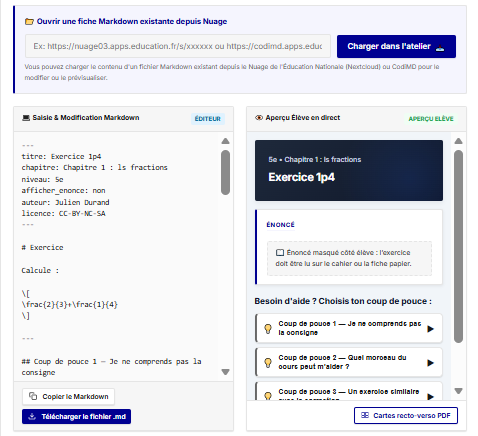Select the APERÇU ÉLÈVE badge
This screenshot has width=478, height=436.
click(x=431, y=119)
